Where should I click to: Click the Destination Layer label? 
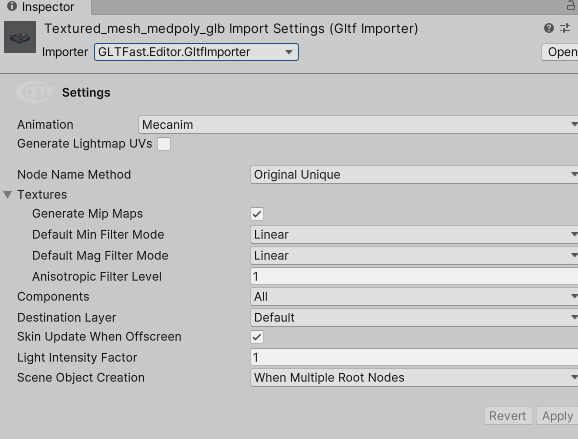(67, 317)
